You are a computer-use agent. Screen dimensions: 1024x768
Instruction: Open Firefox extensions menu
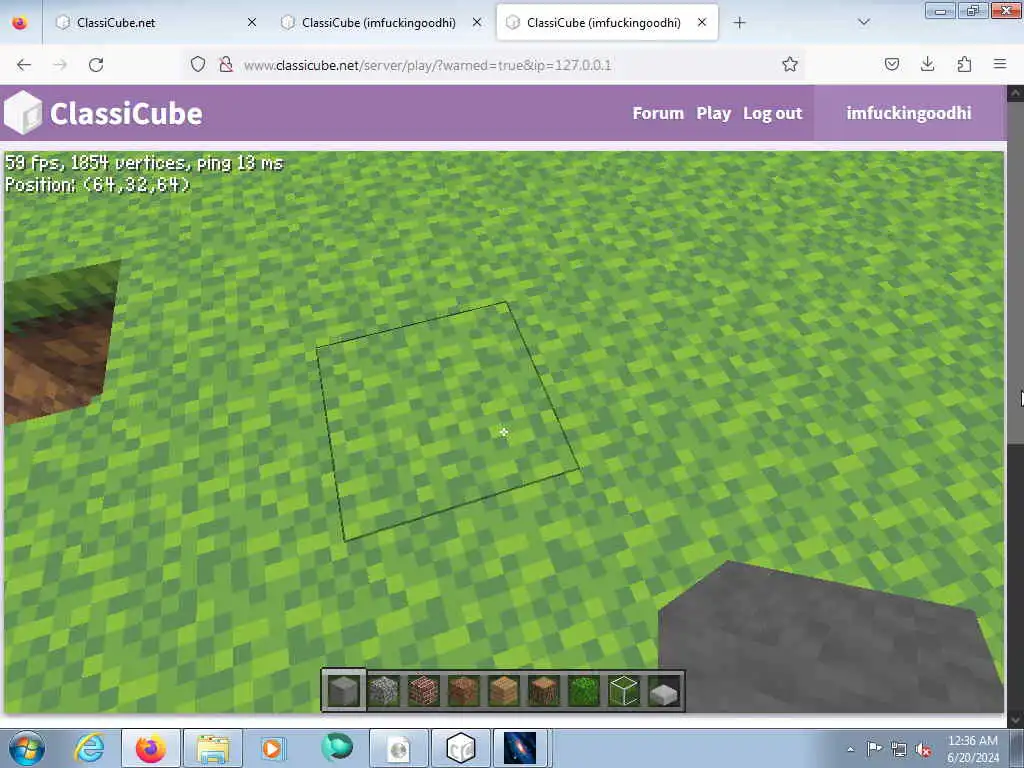coord(964,64)
